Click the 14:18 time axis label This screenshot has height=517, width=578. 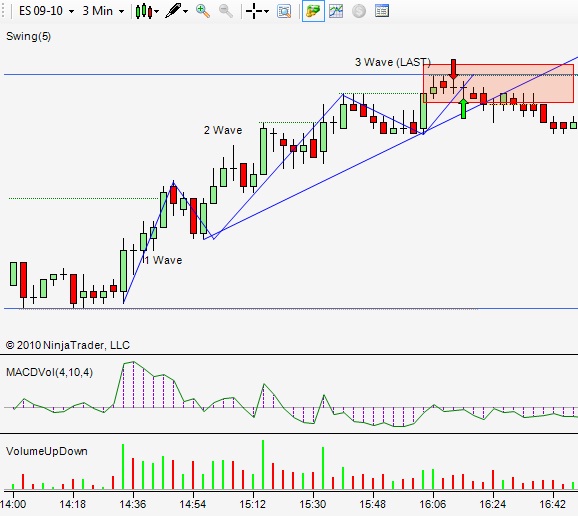click(x=73, y=504)
